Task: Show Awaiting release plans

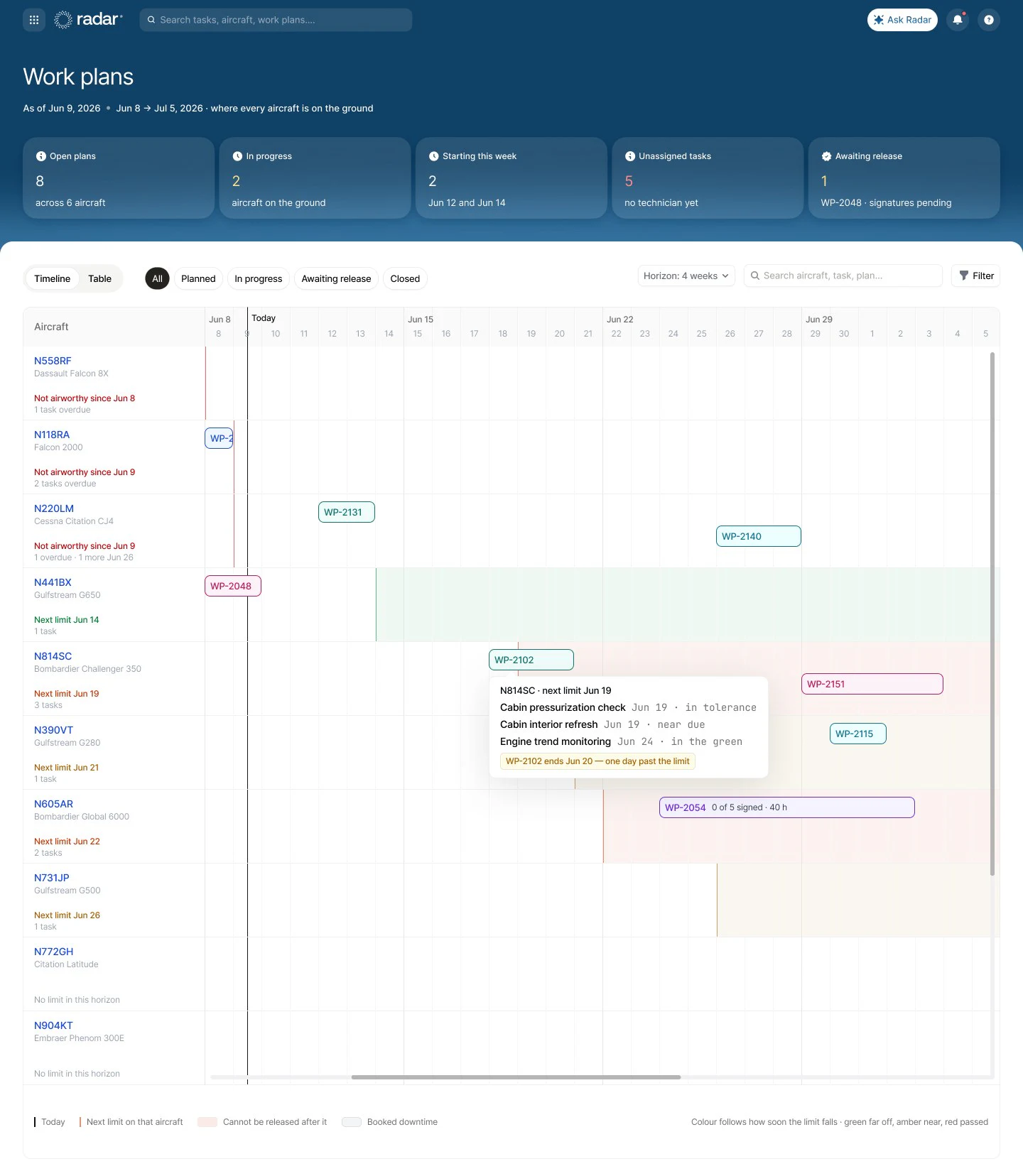Action: 336,278
